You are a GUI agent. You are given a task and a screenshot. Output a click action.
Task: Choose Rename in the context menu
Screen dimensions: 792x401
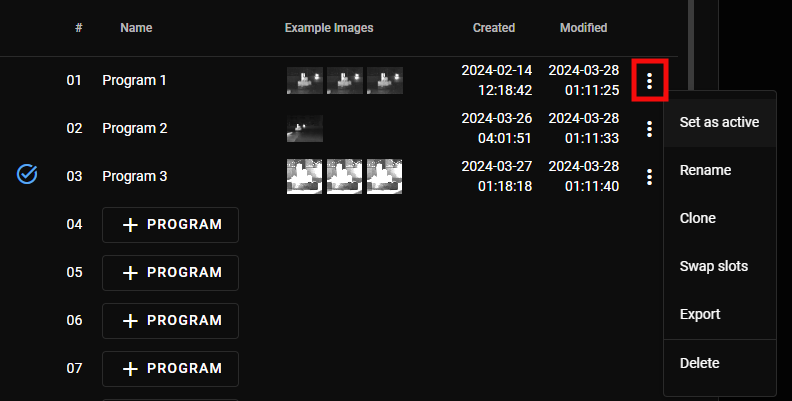(705, 171)
